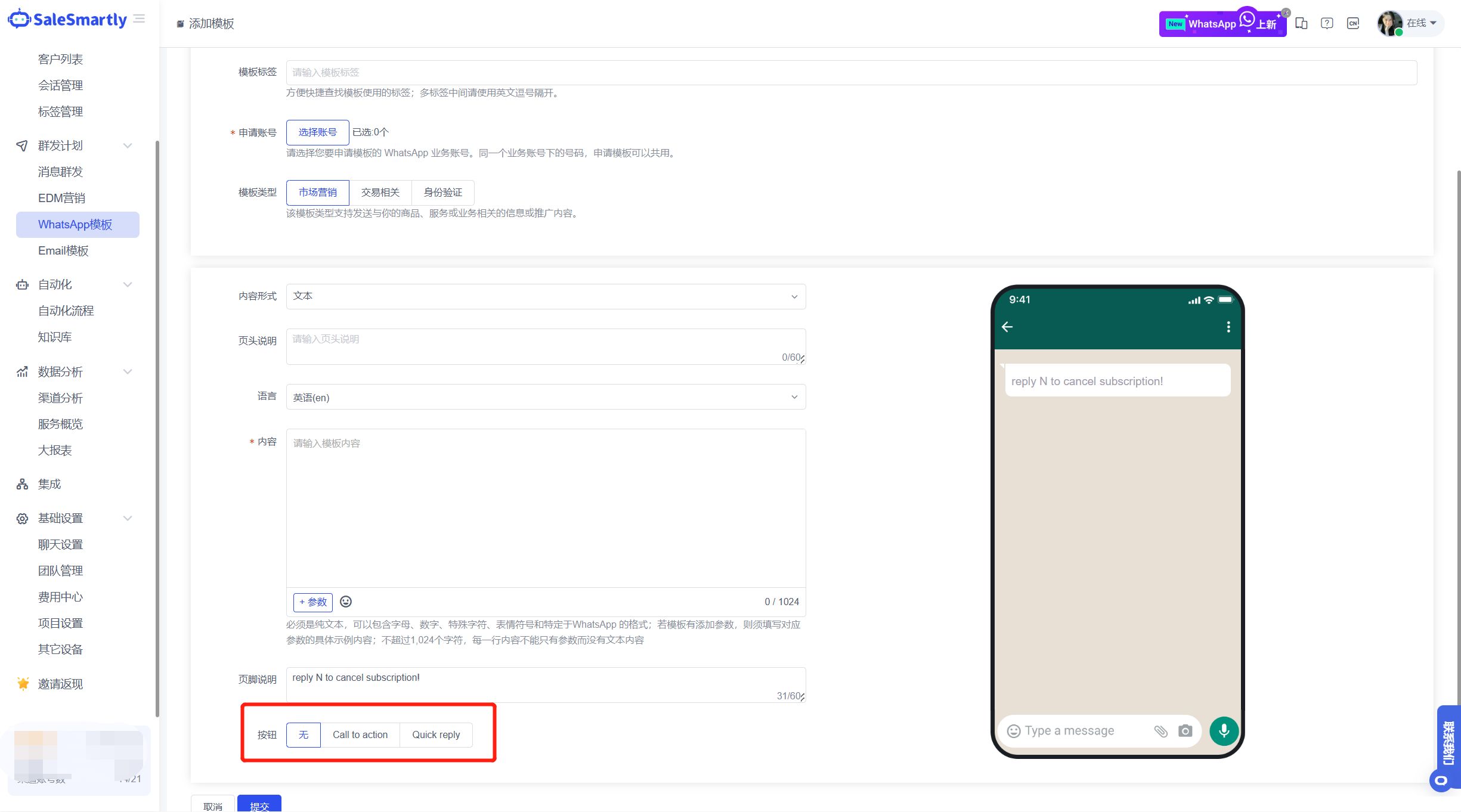
Task: Click three-dot menu in phone preview
Action: tap(1228, 327)
